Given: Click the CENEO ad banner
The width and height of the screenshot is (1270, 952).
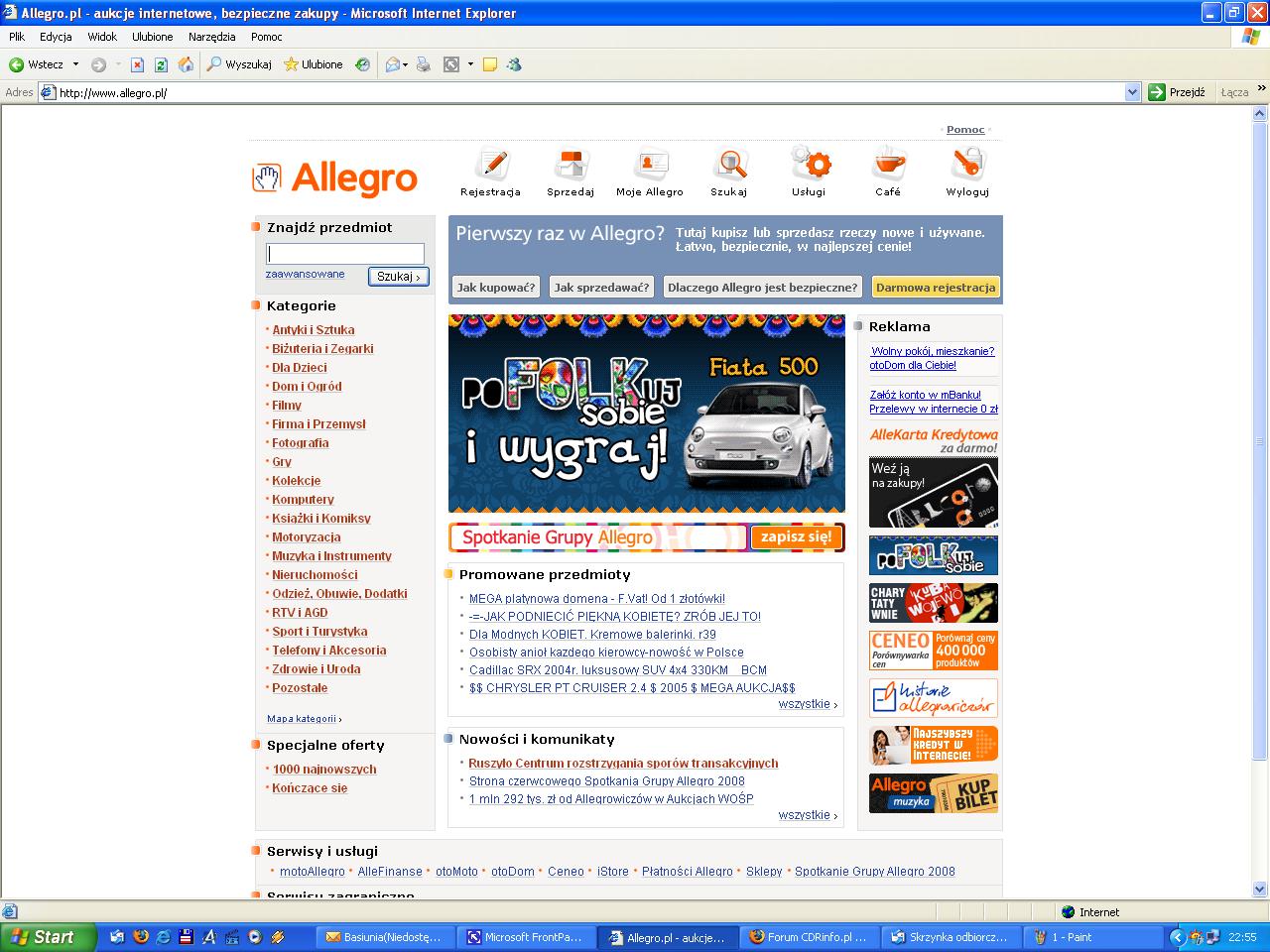Looking at the screenshot, I should pyautogui.click(x=934, y=651).
